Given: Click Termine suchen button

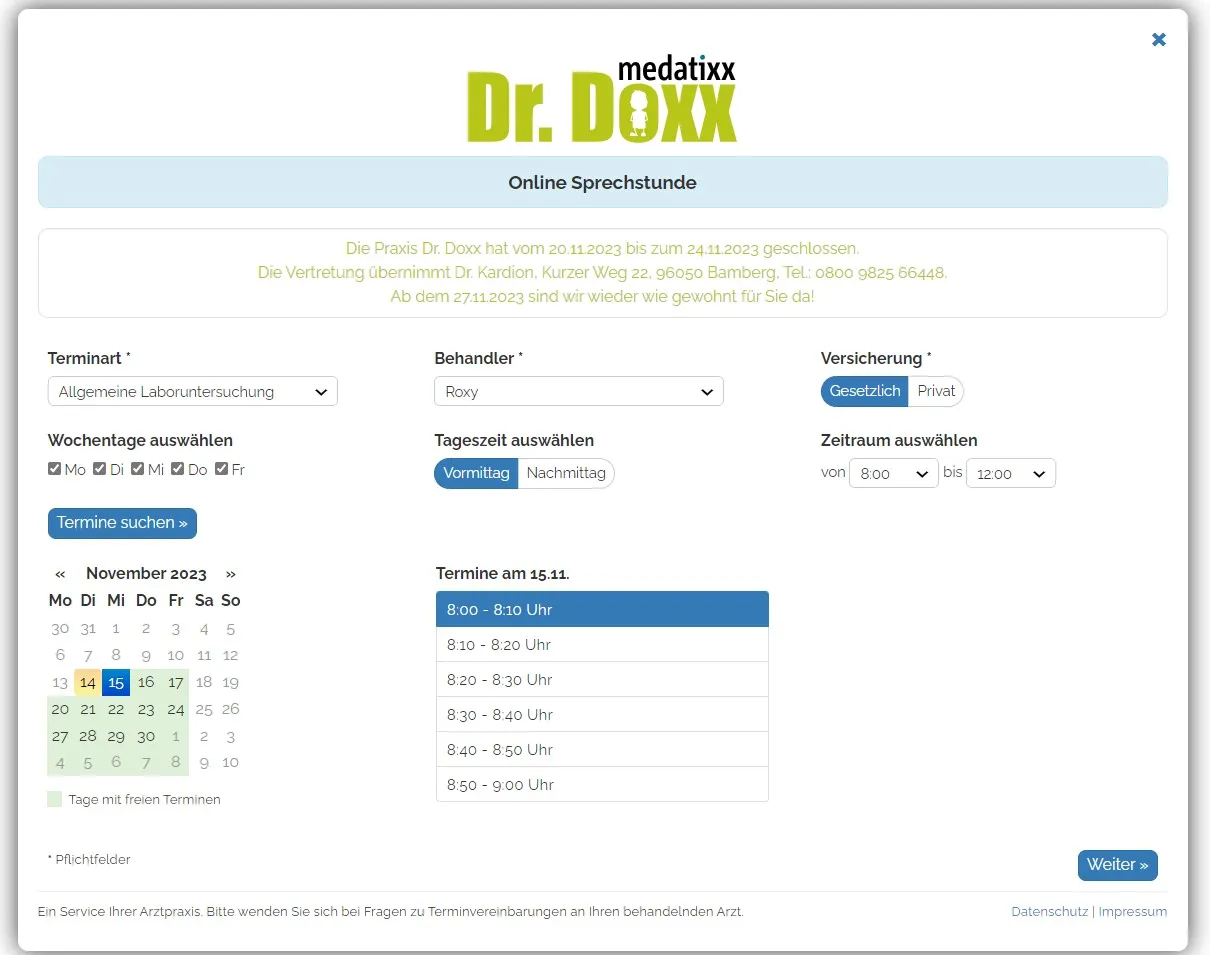Looking at the screenshot, I should (x=122, y=523).
